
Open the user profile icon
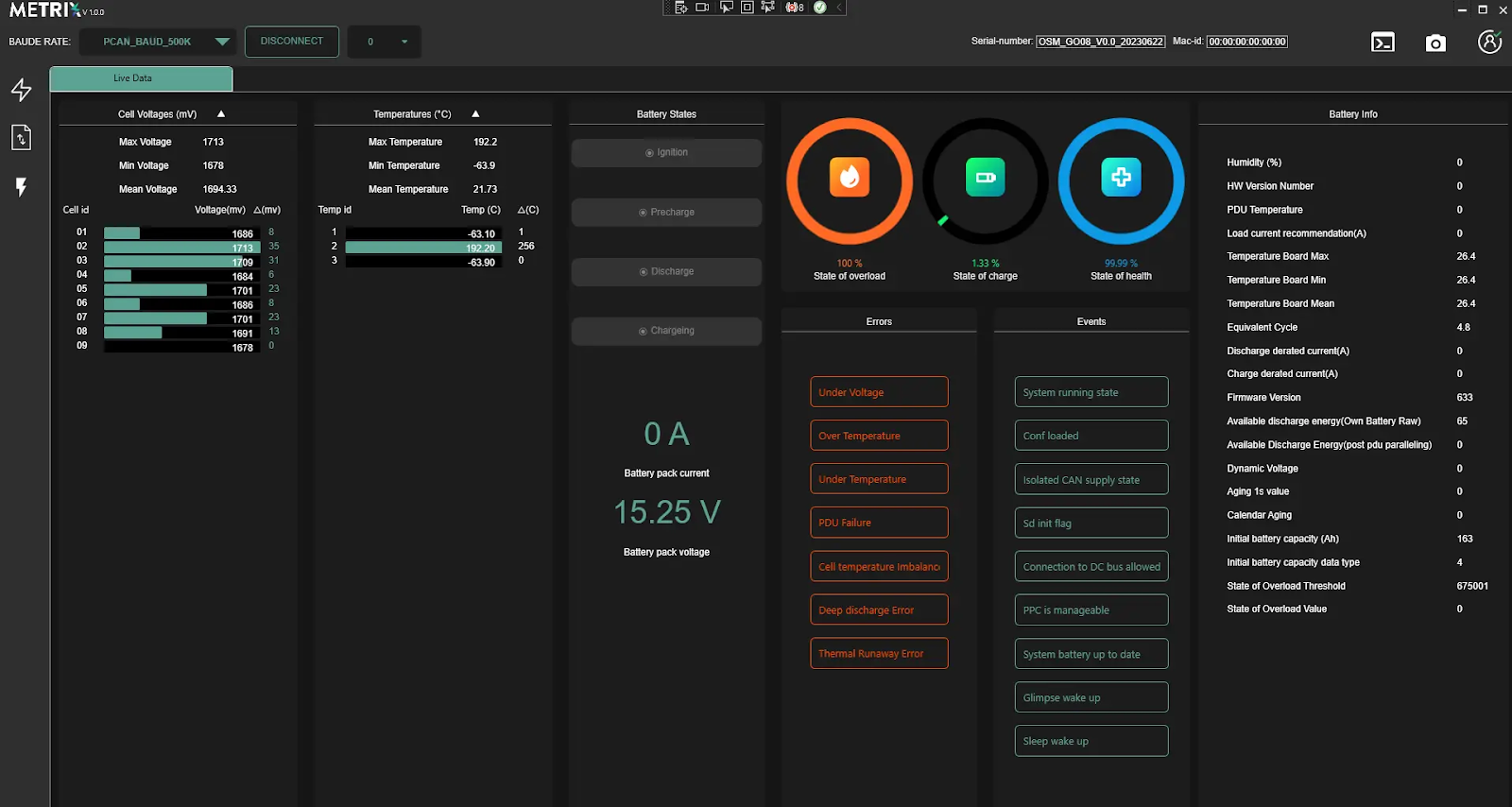point(1489,43)
